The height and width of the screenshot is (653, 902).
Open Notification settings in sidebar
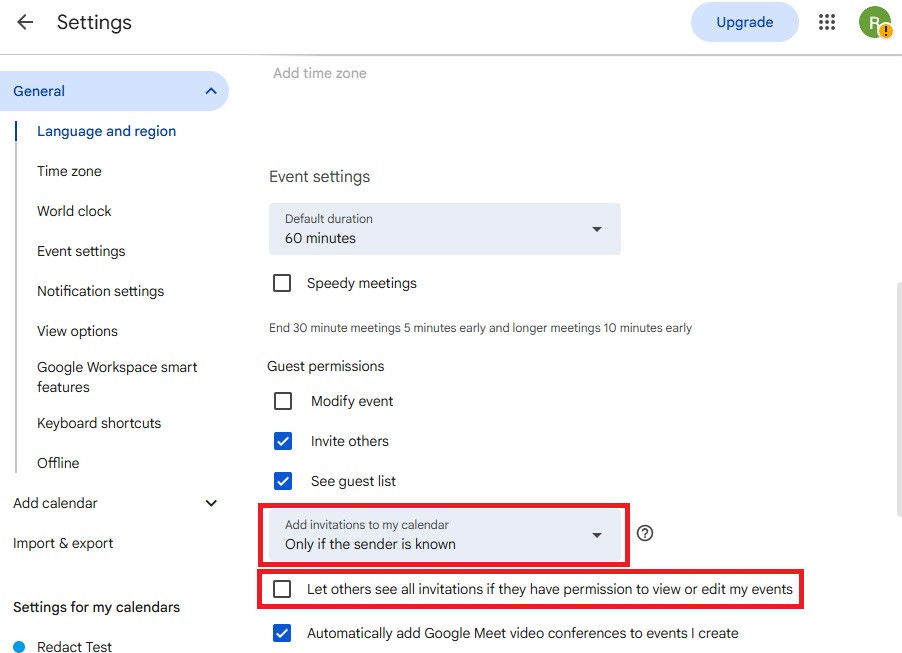(101, 291)
